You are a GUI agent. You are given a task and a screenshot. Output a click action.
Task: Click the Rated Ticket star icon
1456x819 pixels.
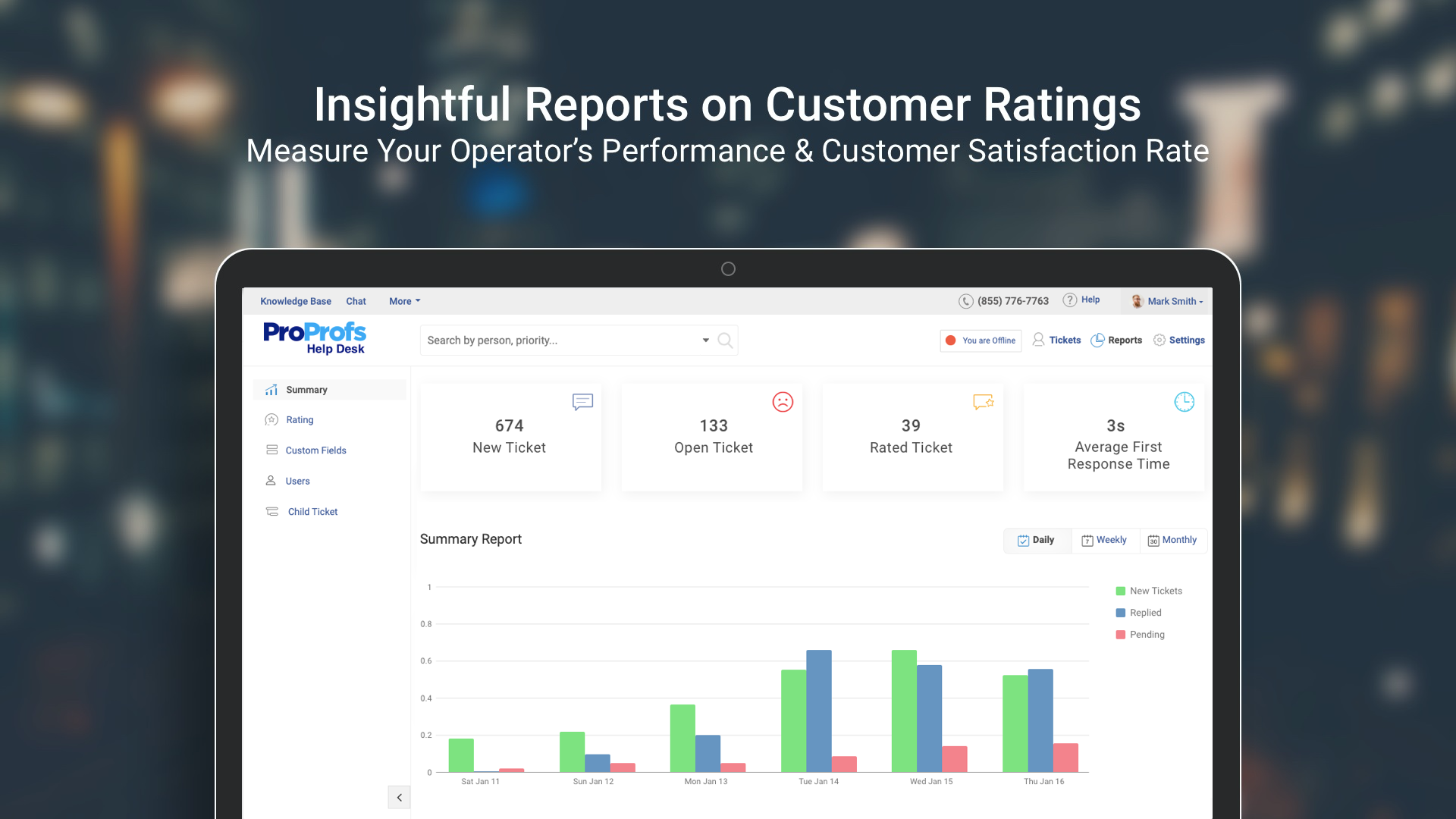(984, 402)
